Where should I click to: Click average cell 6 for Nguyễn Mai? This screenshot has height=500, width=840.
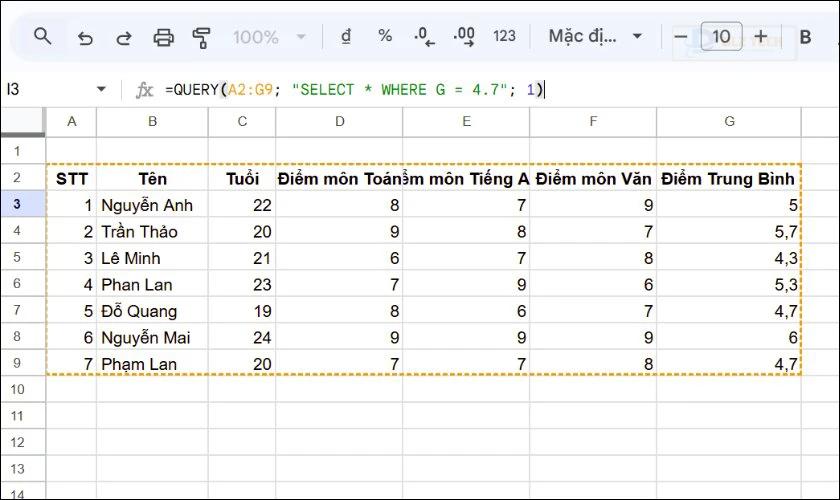pos(729,337)
